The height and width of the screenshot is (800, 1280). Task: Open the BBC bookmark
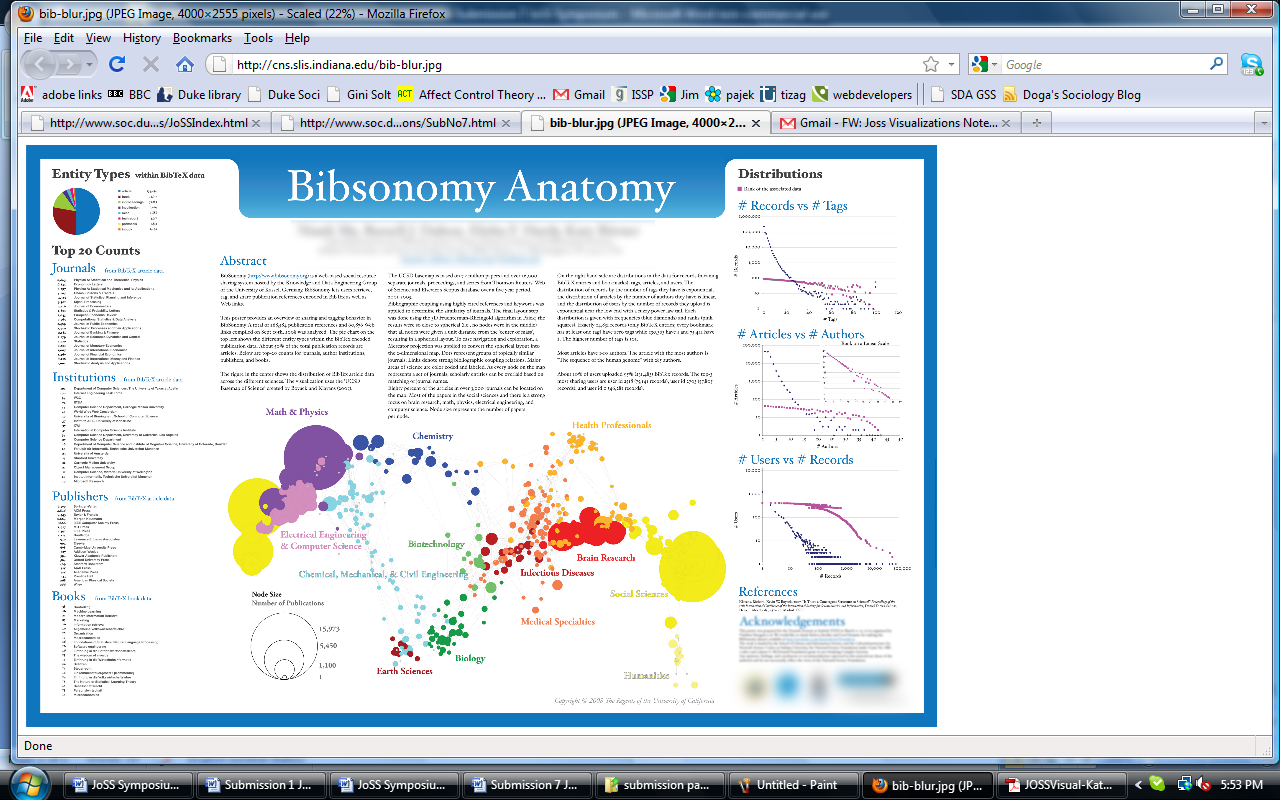pos(129,94)
